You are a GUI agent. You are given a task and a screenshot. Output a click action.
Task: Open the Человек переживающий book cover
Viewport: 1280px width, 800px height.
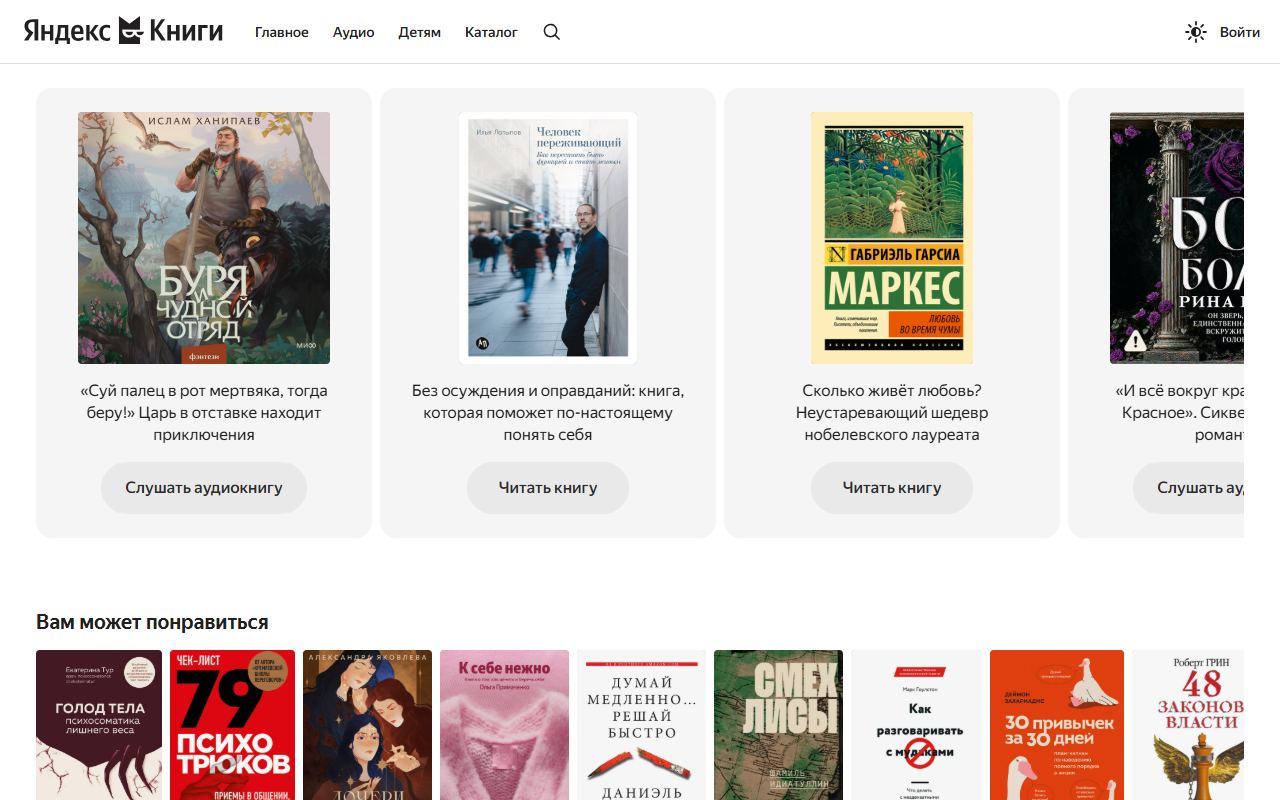(548, 238)
